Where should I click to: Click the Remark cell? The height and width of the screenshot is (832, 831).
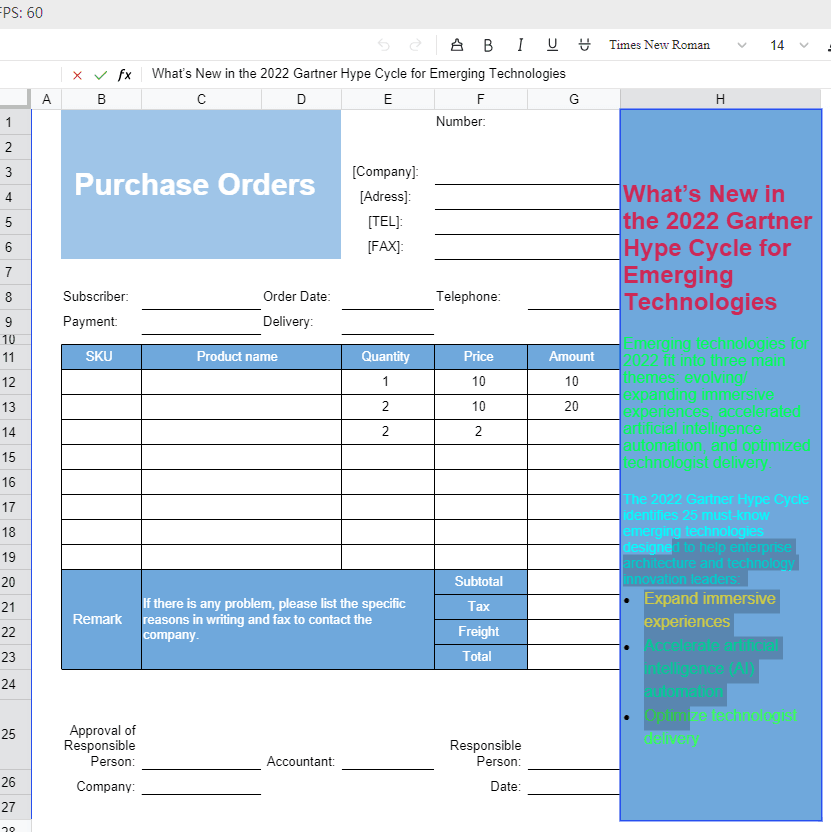click(x=98, y=619)
